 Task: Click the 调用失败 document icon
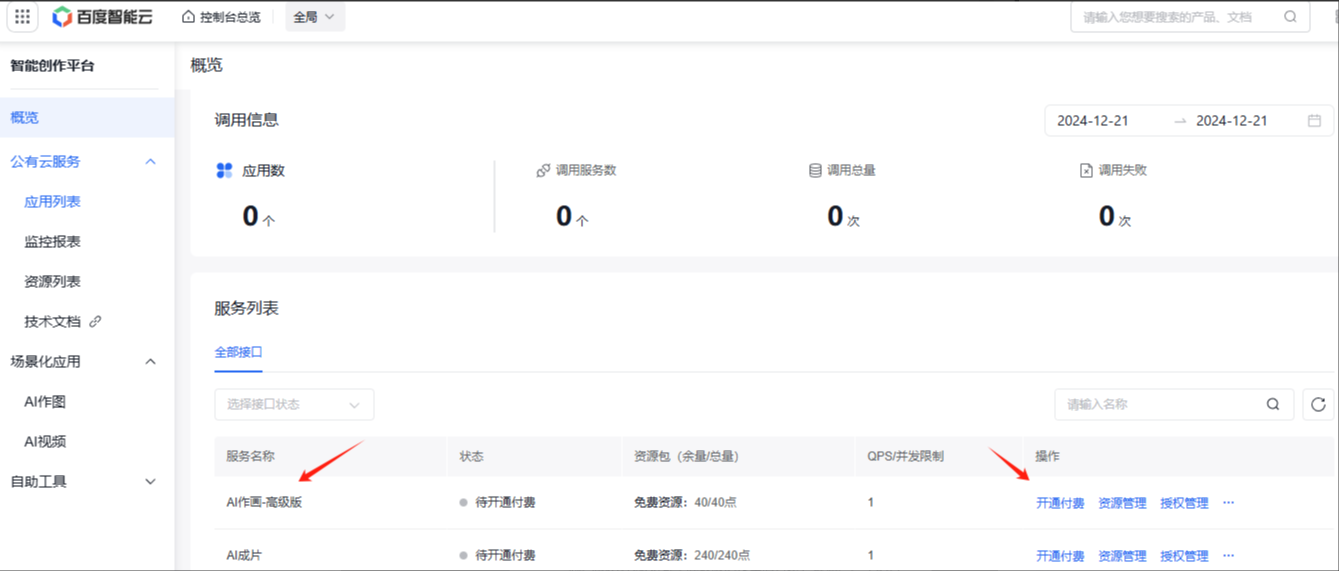pos(1086,171)
